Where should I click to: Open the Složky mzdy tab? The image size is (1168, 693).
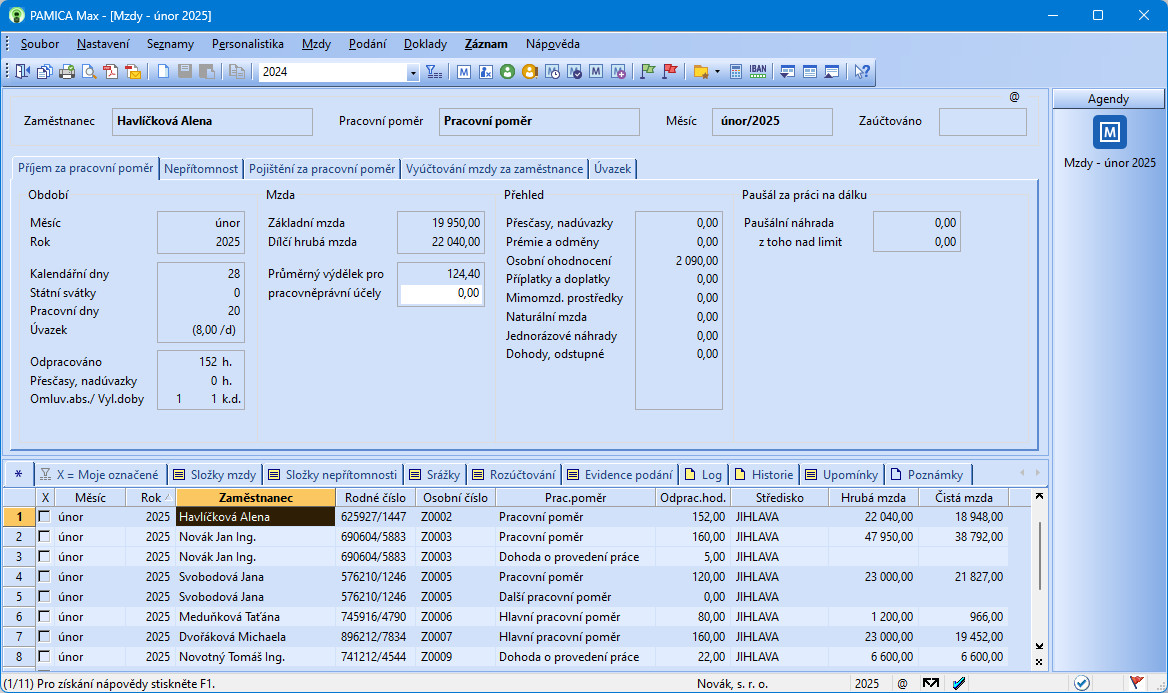pyautogui.click(x=215, y=475)
